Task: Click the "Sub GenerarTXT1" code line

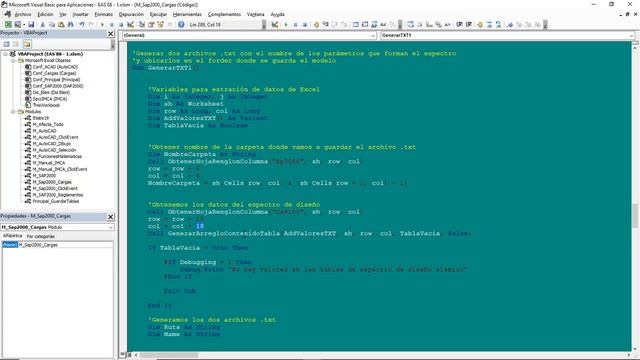Action: [165, 68]
